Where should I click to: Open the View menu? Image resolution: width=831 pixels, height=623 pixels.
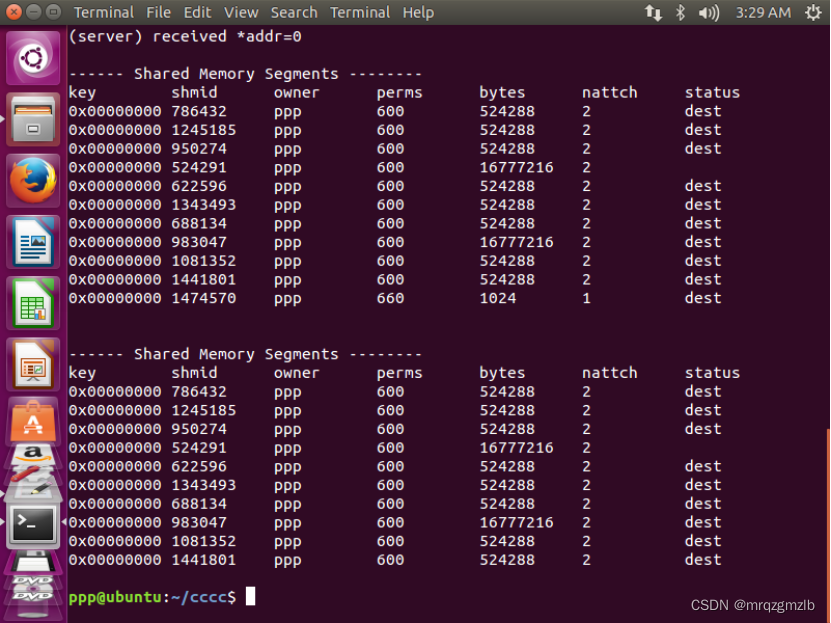coord(241,12)
